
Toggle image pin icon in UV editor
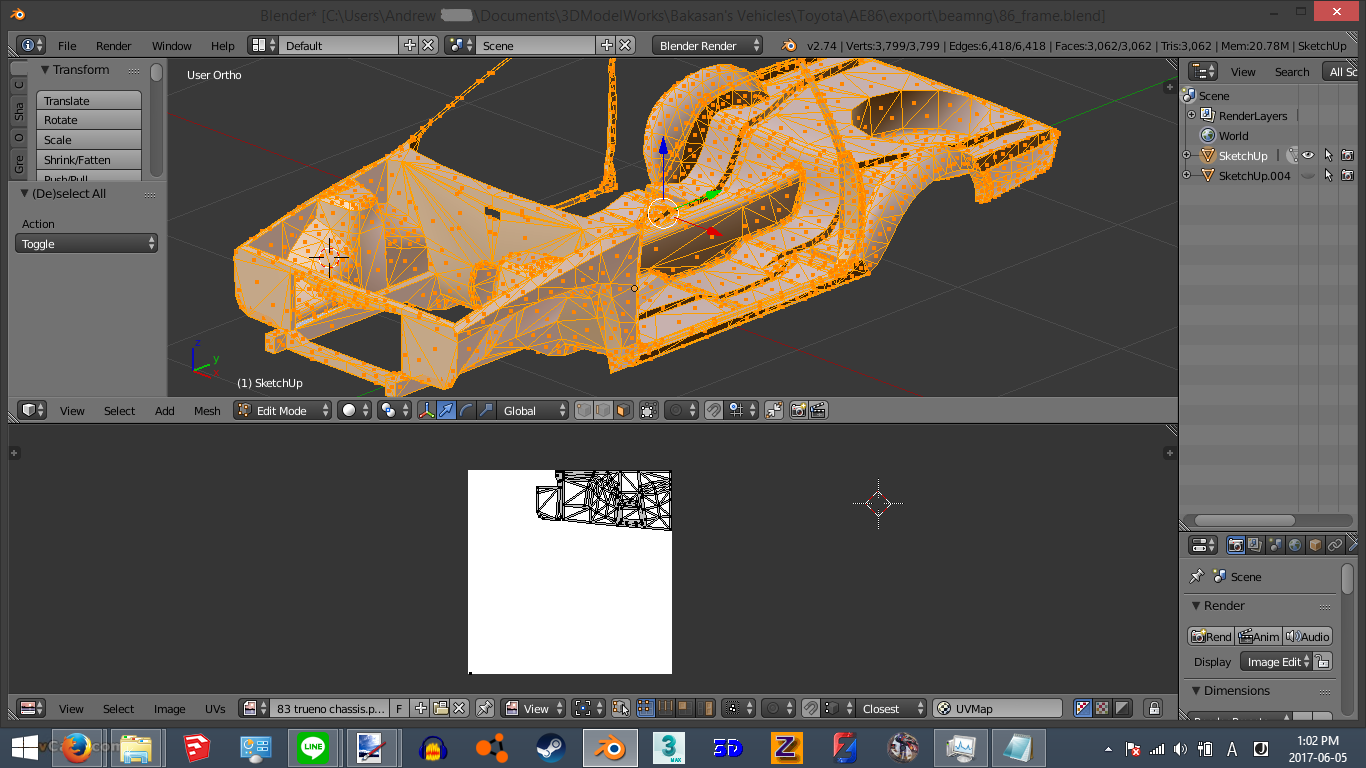click(485, 709)
